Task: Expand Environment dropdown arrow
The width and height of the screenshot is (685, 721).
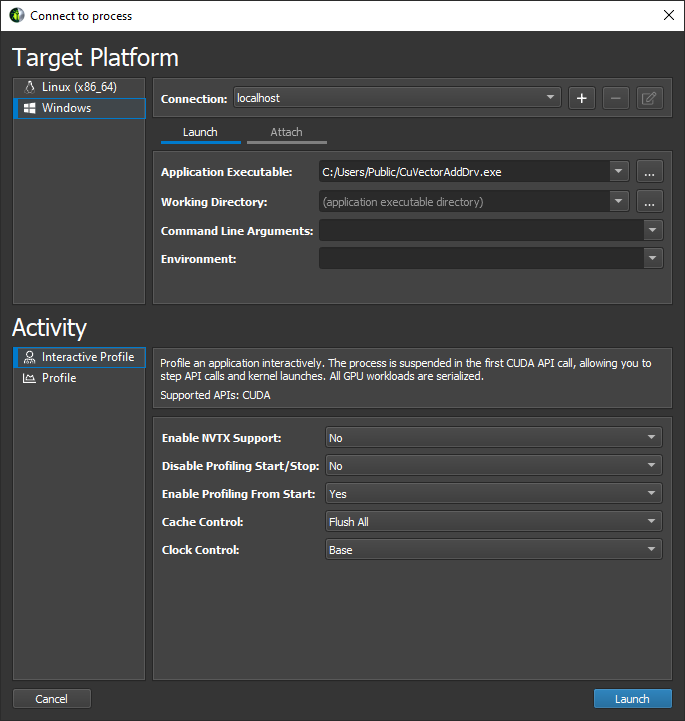Action: 652,258
